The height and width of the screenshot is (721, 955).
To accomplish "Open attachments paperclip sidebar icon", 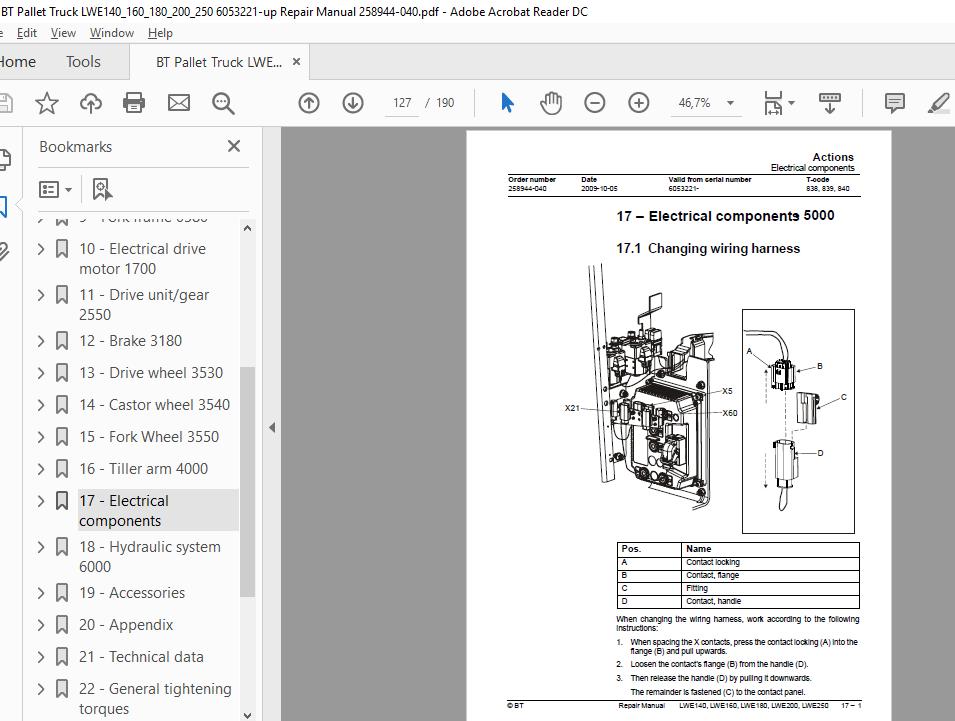I will click(x=4, y=251).
